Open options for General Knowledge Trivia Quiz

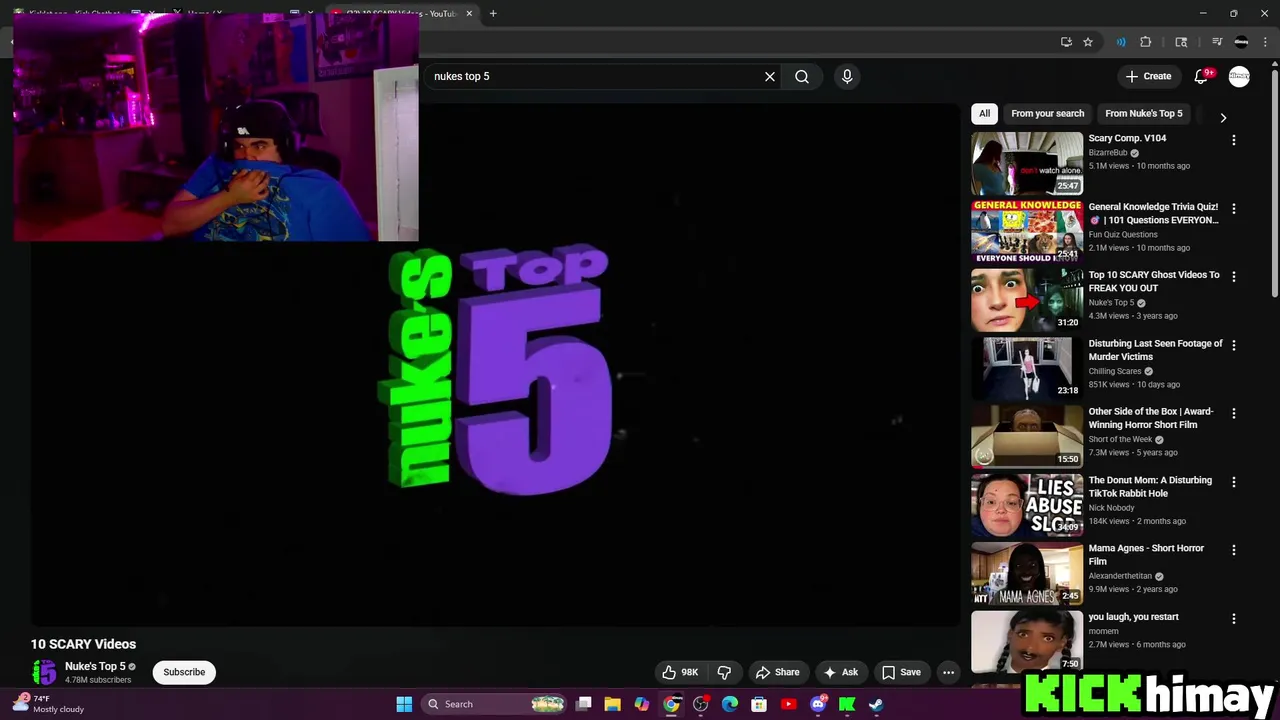tap(1233, 208)
